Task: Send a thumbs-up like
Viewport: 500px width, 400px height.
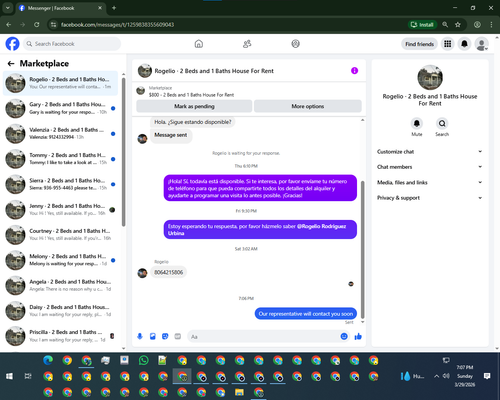Action: coord(358,336)
